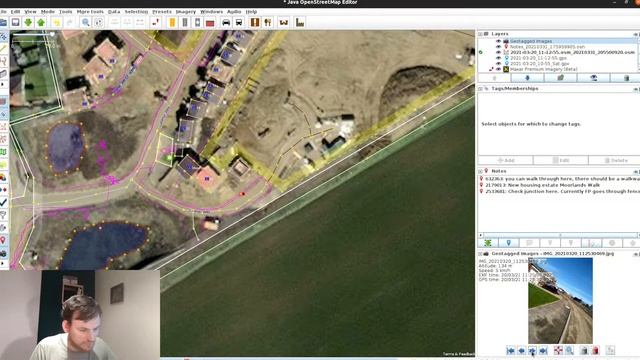This screenshot has height=360, width=640.
Task: Click the map scale slider at top-left
Action: (x=33, y=35)
